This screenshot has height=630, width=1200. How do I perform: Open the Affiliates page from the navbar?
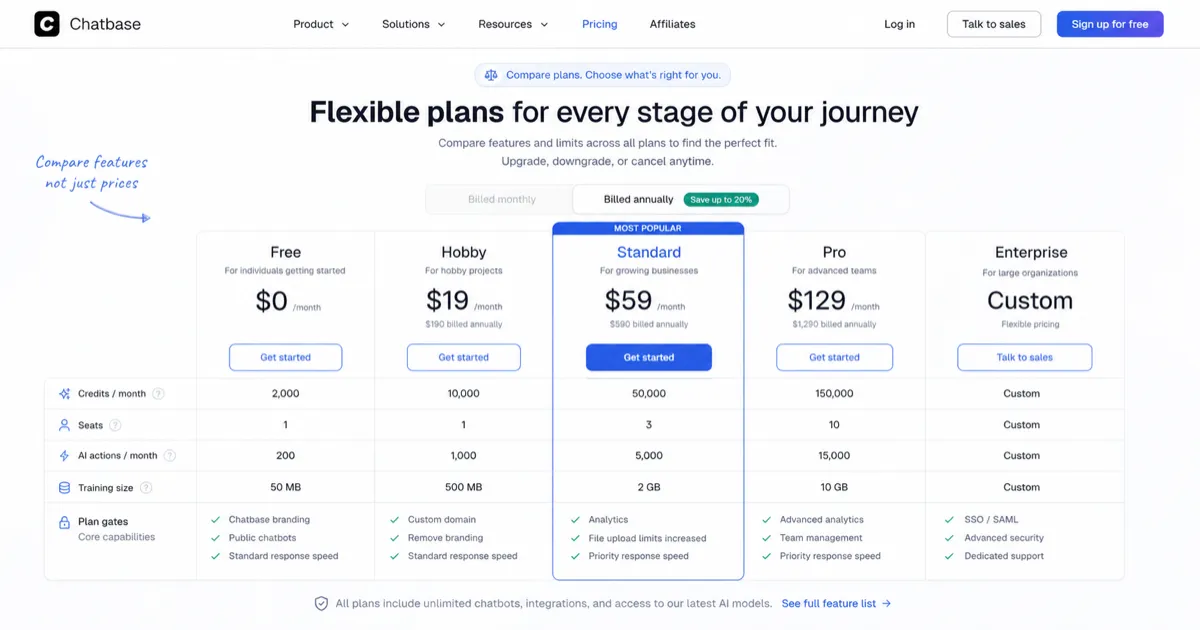point(672,23)
